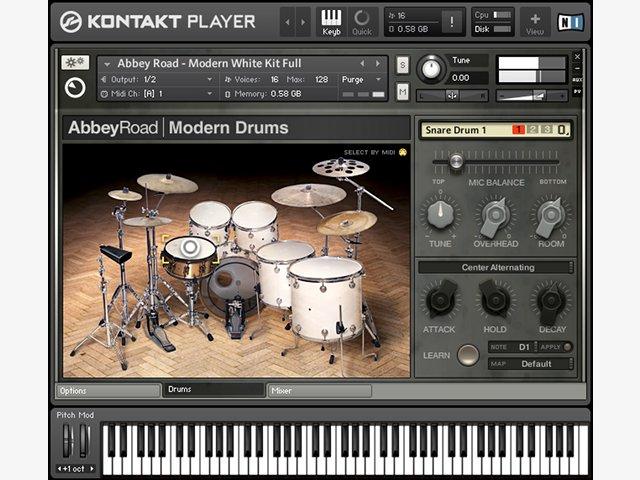Toggle the Keyb on-screen keyboard button
The width and height of the screenshot is (640, 480).
[331, 22]
